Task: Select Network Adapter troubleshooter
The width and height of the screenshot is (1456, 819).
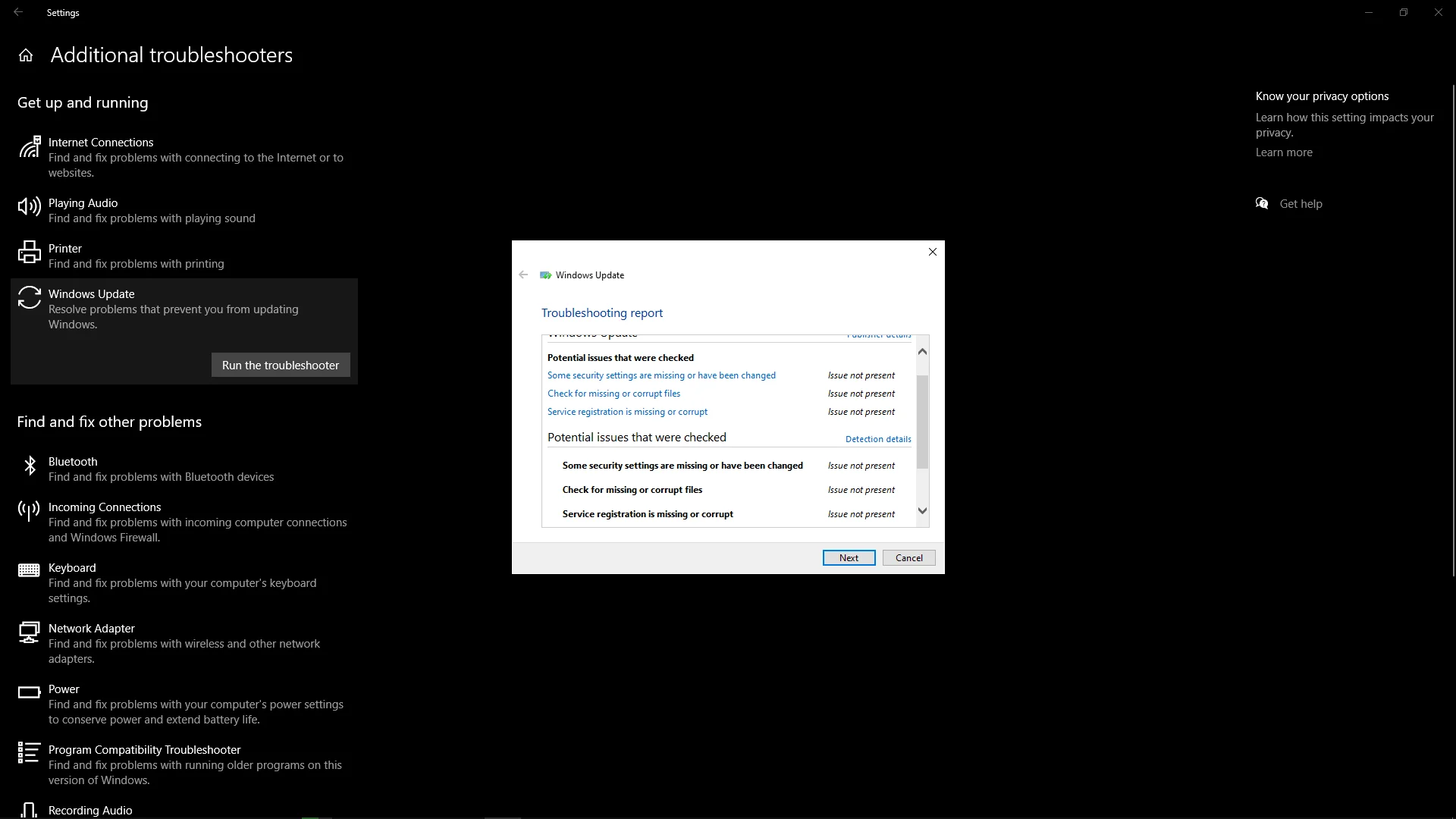Action: click(184, 643)
